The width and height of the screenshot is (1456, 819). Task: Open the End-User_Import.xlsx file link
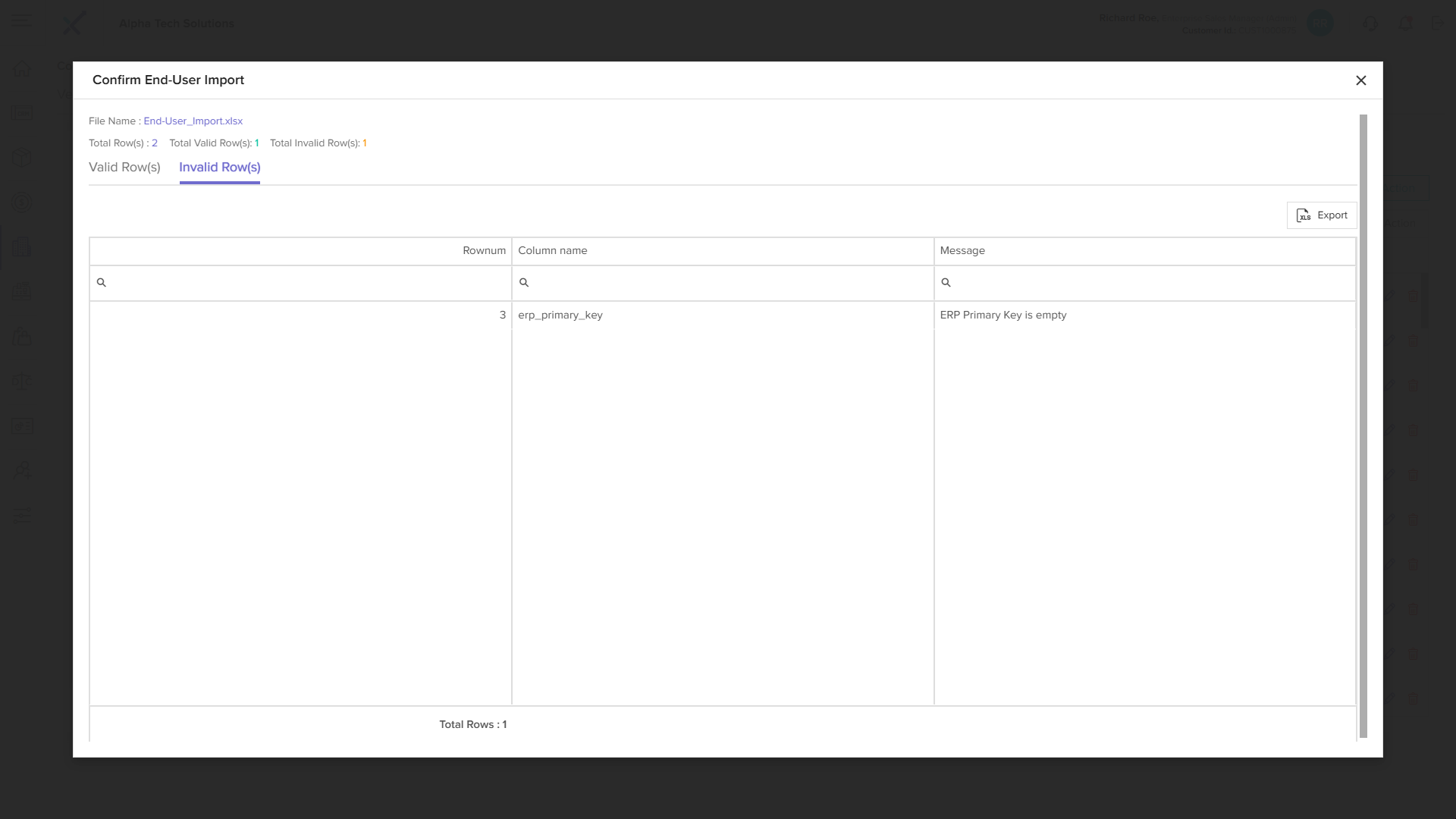click(x=193, y=121)
